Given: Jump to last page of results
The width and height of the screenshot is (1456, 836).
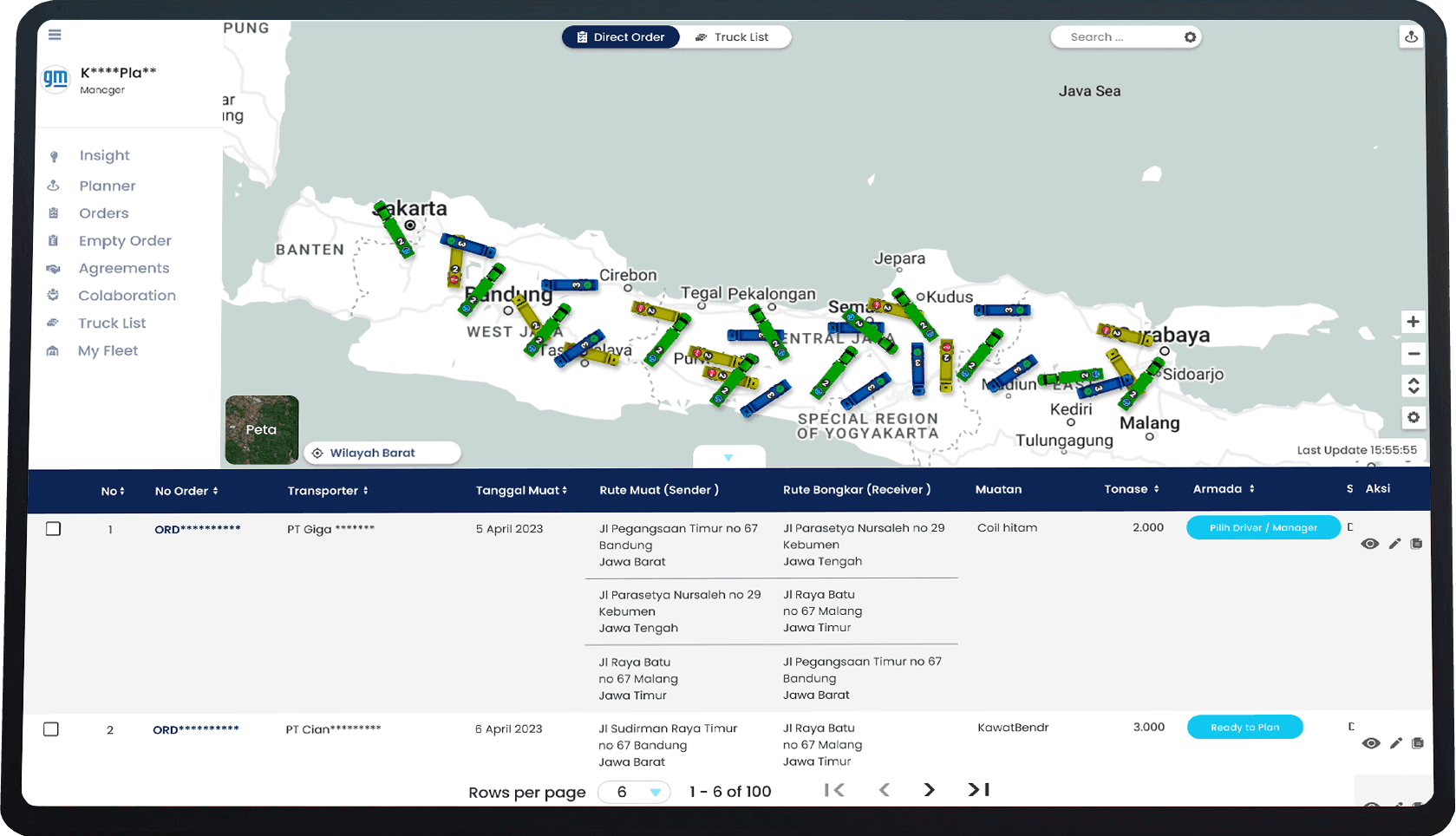Looking at the screenshot, I should pyautogui.click(x=978, y=790).
